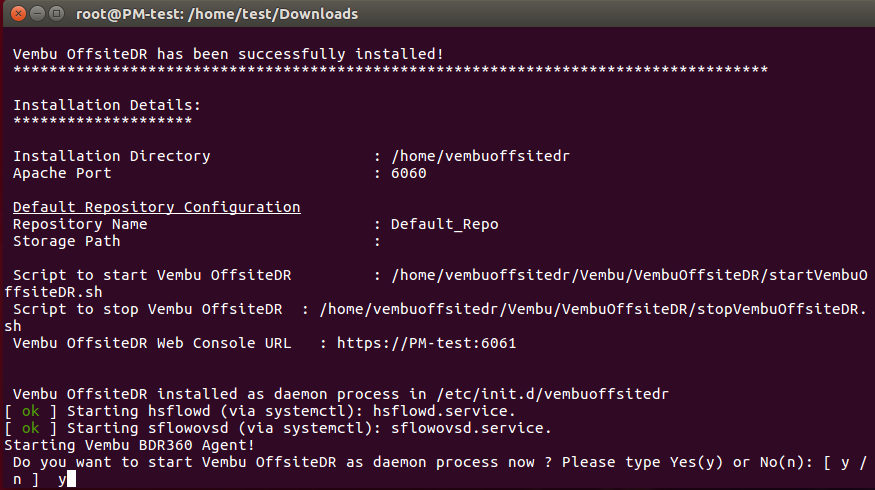Viewport: 875px width, 490px height.
Task: Click the Storage Path label
Action: (66, 241)
